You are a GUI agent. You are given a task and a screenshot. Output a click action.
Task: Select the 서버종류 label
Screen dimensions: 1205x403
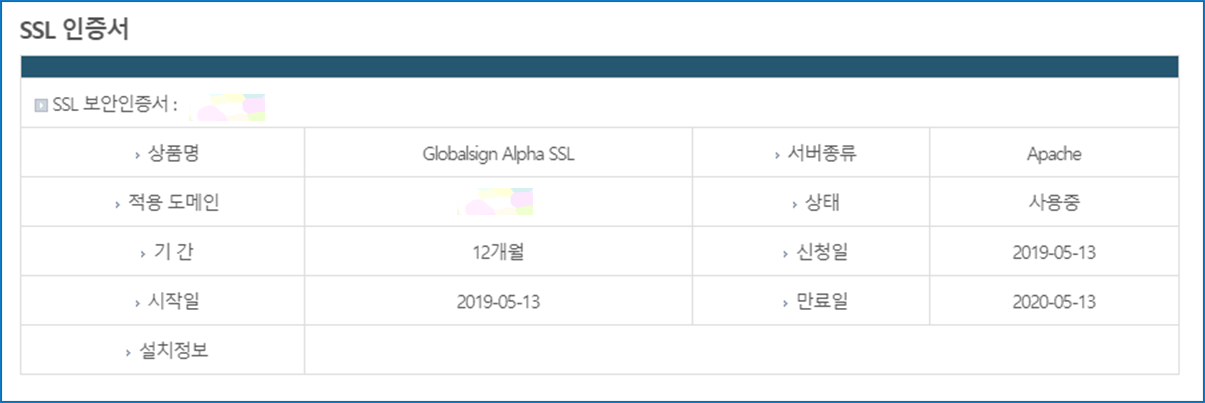click(819, 154)
